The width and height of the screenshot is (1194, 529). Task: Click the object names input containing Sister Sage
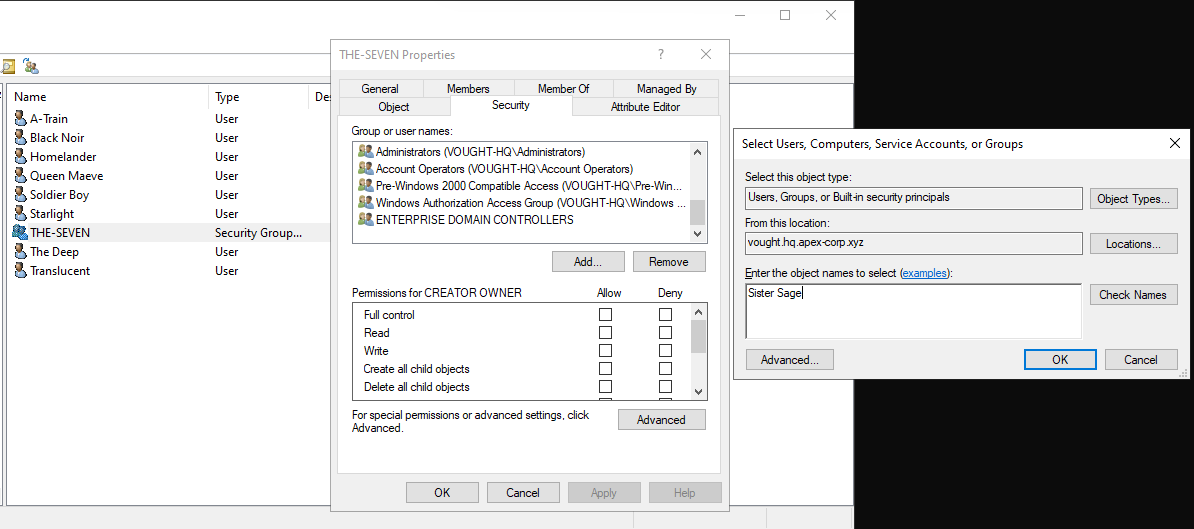pyautogui.click(x=913, y=311)
